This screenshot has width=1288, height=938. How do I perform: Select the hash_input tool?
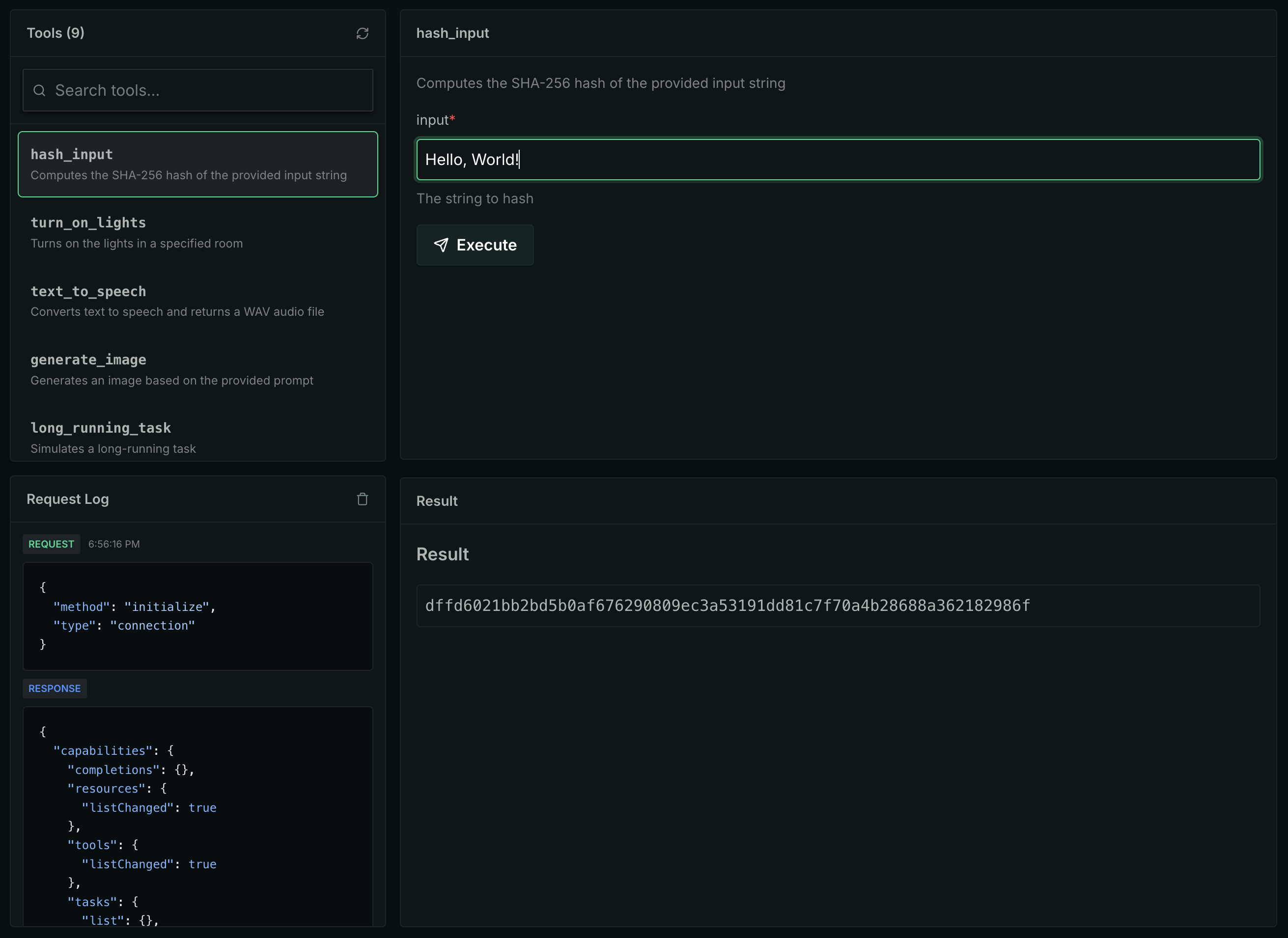[197, 164]
